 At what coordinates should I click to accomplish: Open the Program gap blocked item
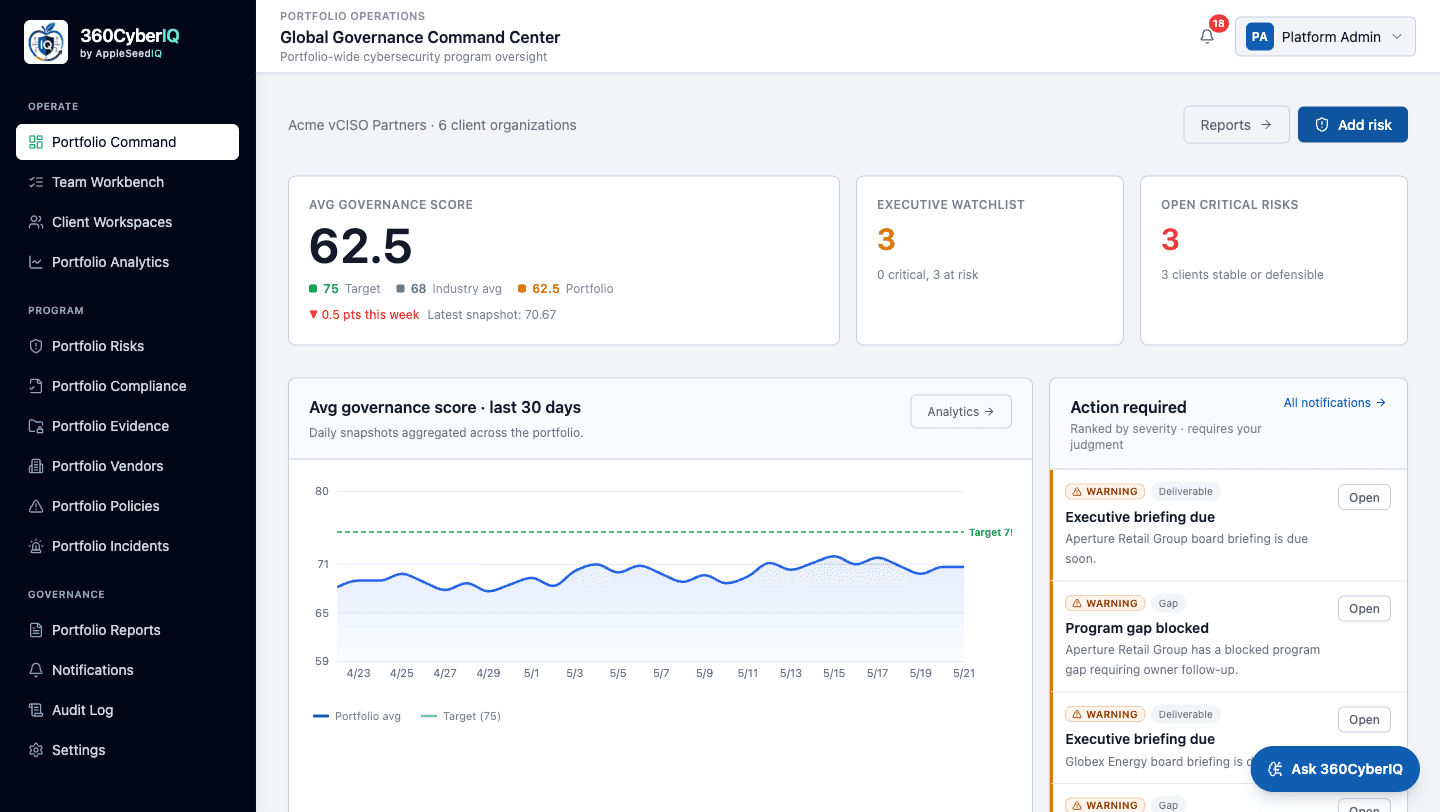click(1364, 608)
